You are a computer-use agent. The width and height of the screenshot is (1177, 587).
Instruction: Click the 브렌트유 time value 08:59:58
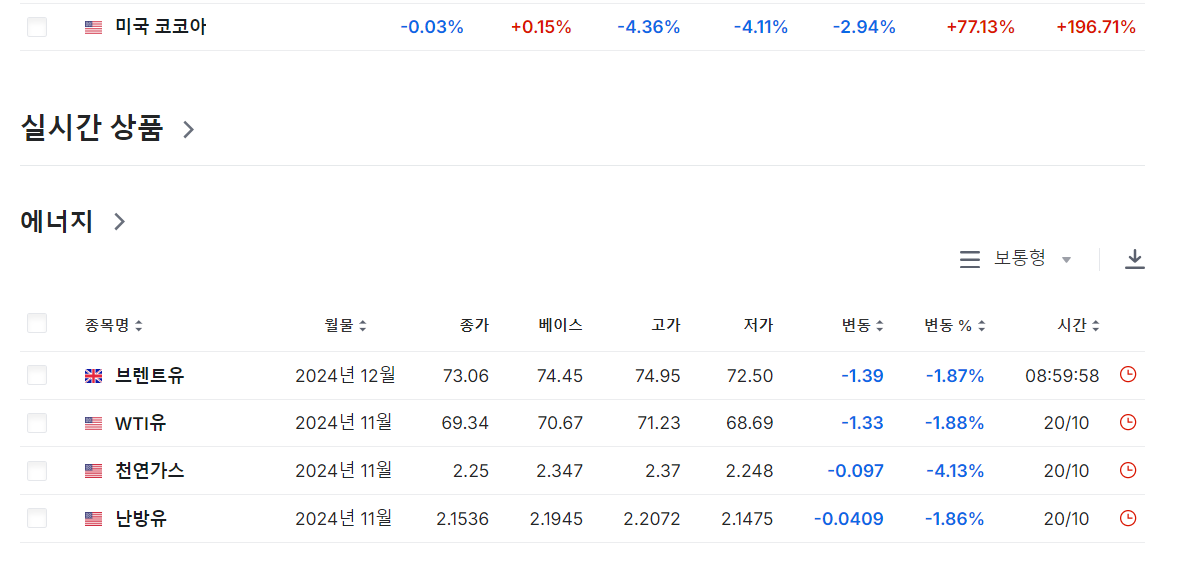click(x=1062, y=375)
